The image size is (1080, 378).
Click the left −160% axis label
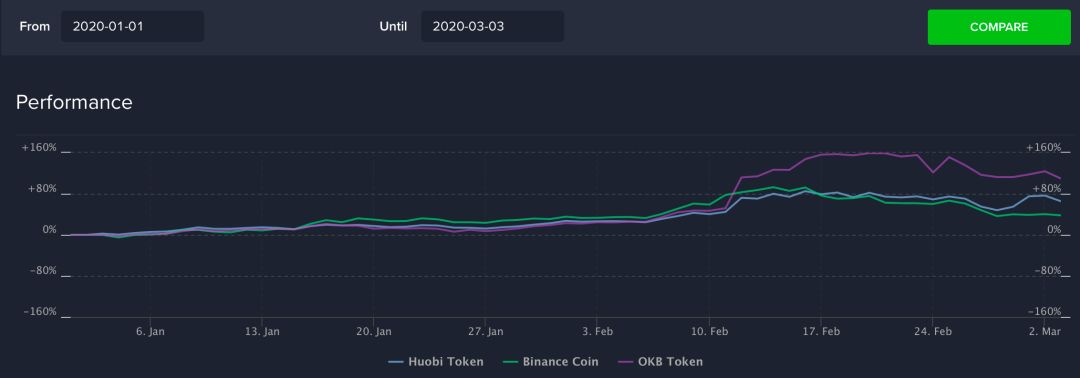[39, 311]
